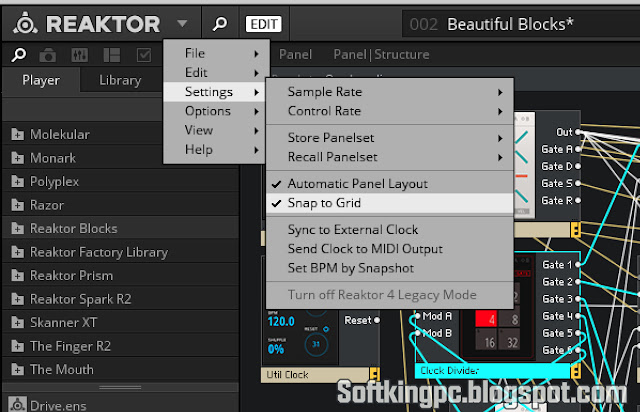
Task: Open the mixer sliders panel icon
Action: [80, 55]
